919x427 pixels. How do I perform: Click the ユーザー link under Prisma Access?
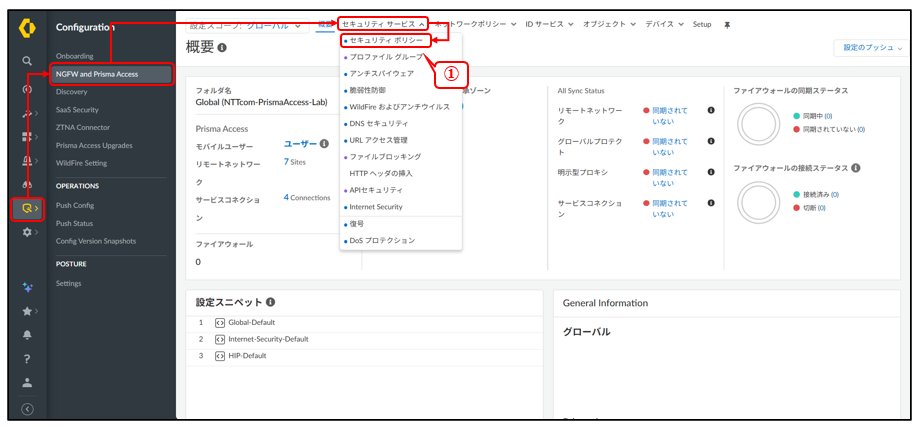pos(300,144)
